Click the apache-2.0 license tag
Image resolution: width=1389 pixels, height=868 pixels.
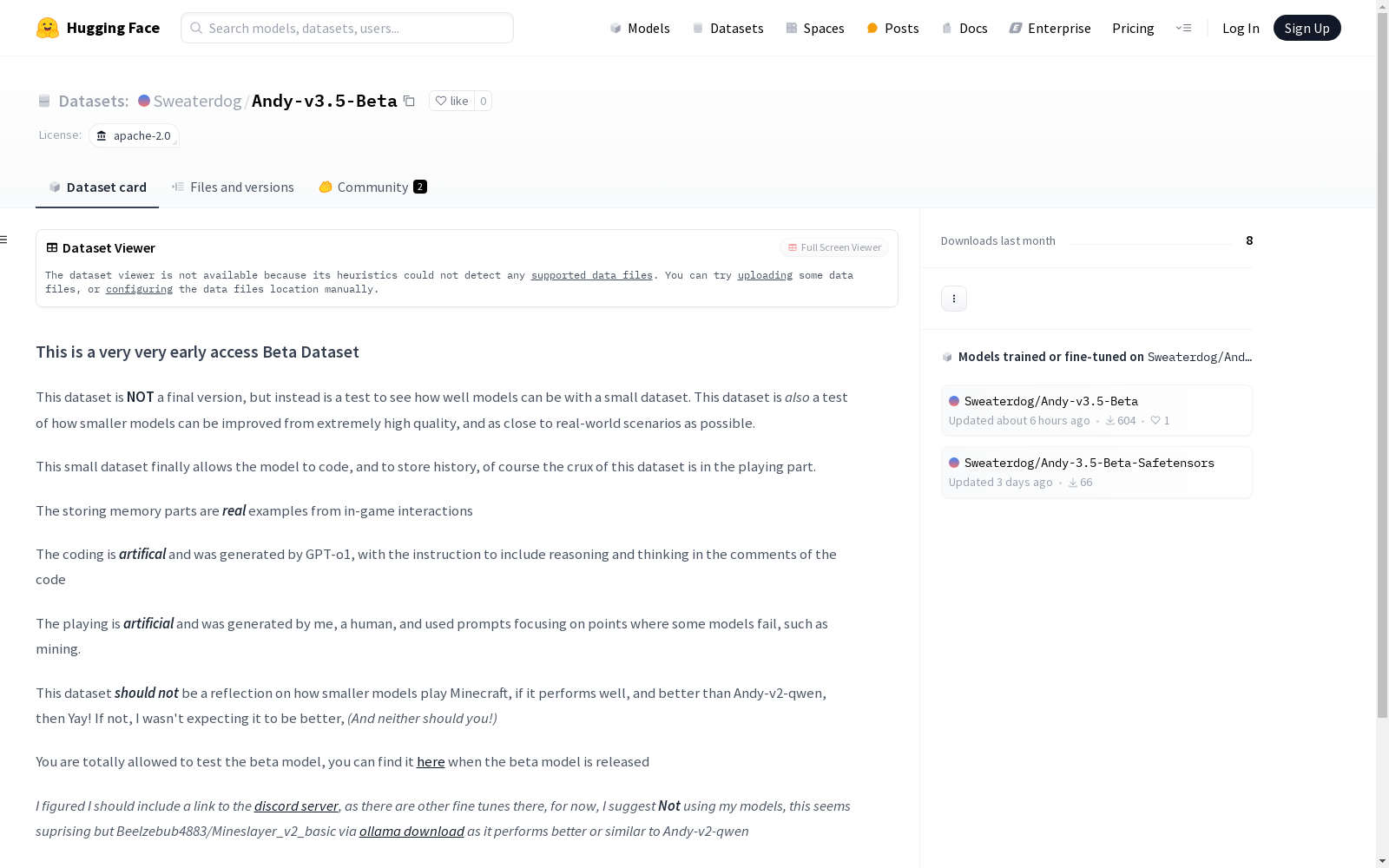(x=134, y=135)
